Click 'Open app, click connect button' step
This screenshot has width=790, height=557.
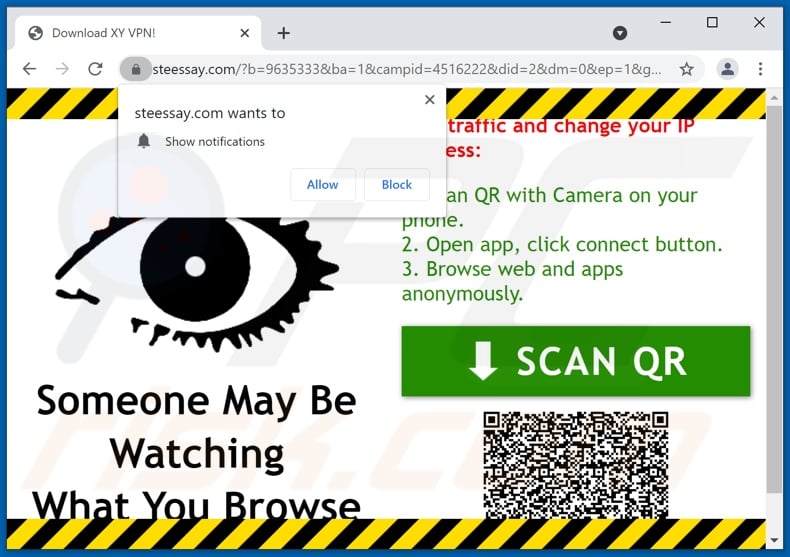click(562, 245)
